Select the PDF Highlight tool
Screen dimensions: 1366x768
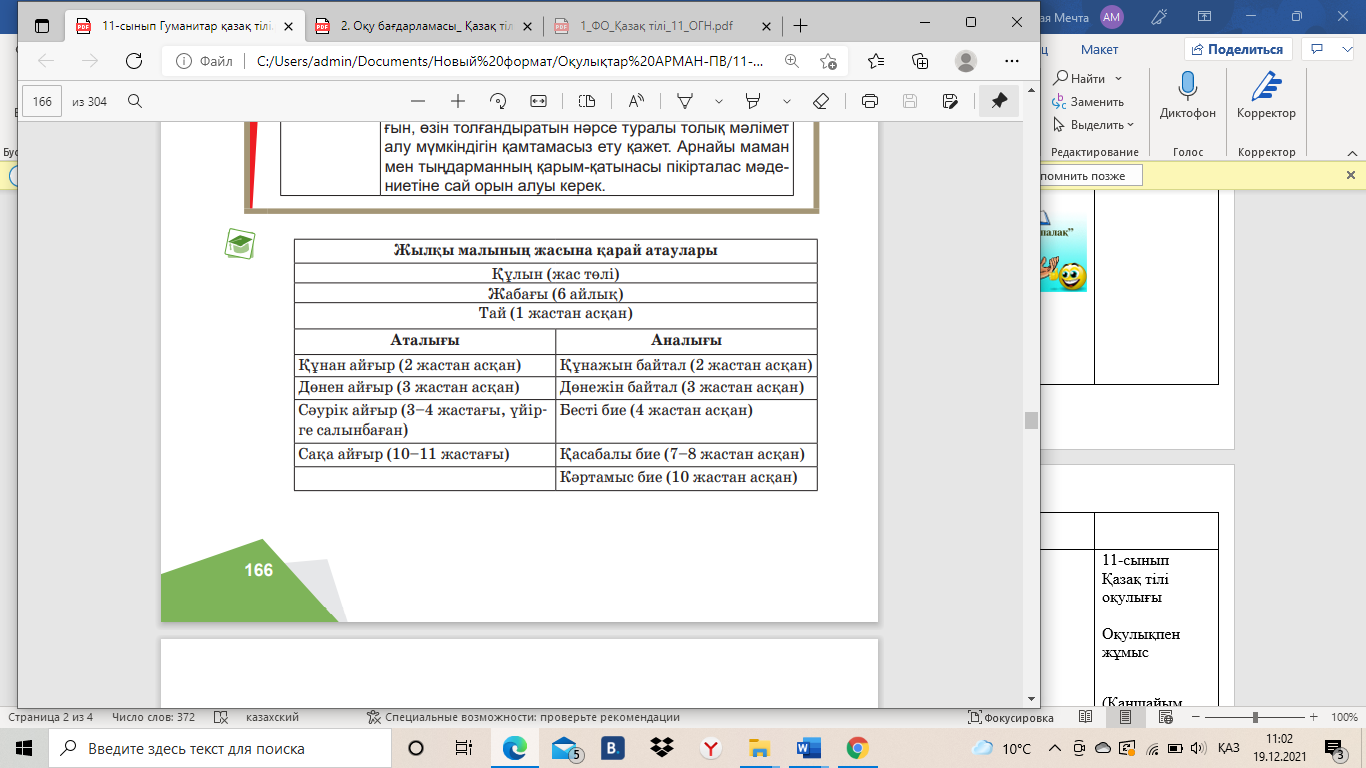coord(754,101)
